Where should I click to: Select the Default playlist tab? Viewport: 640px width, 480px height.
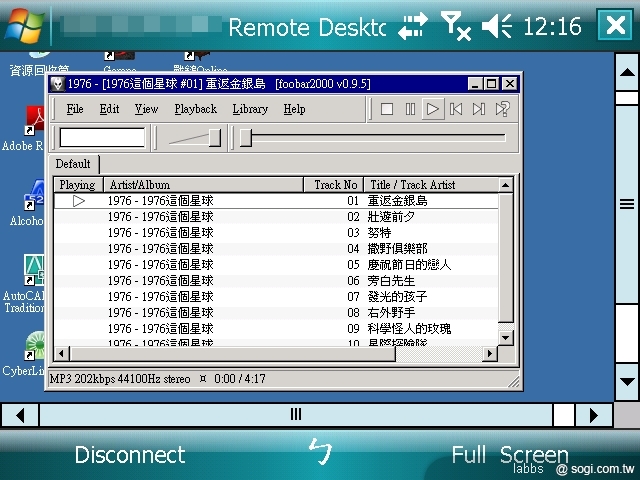tap(73, 164)
